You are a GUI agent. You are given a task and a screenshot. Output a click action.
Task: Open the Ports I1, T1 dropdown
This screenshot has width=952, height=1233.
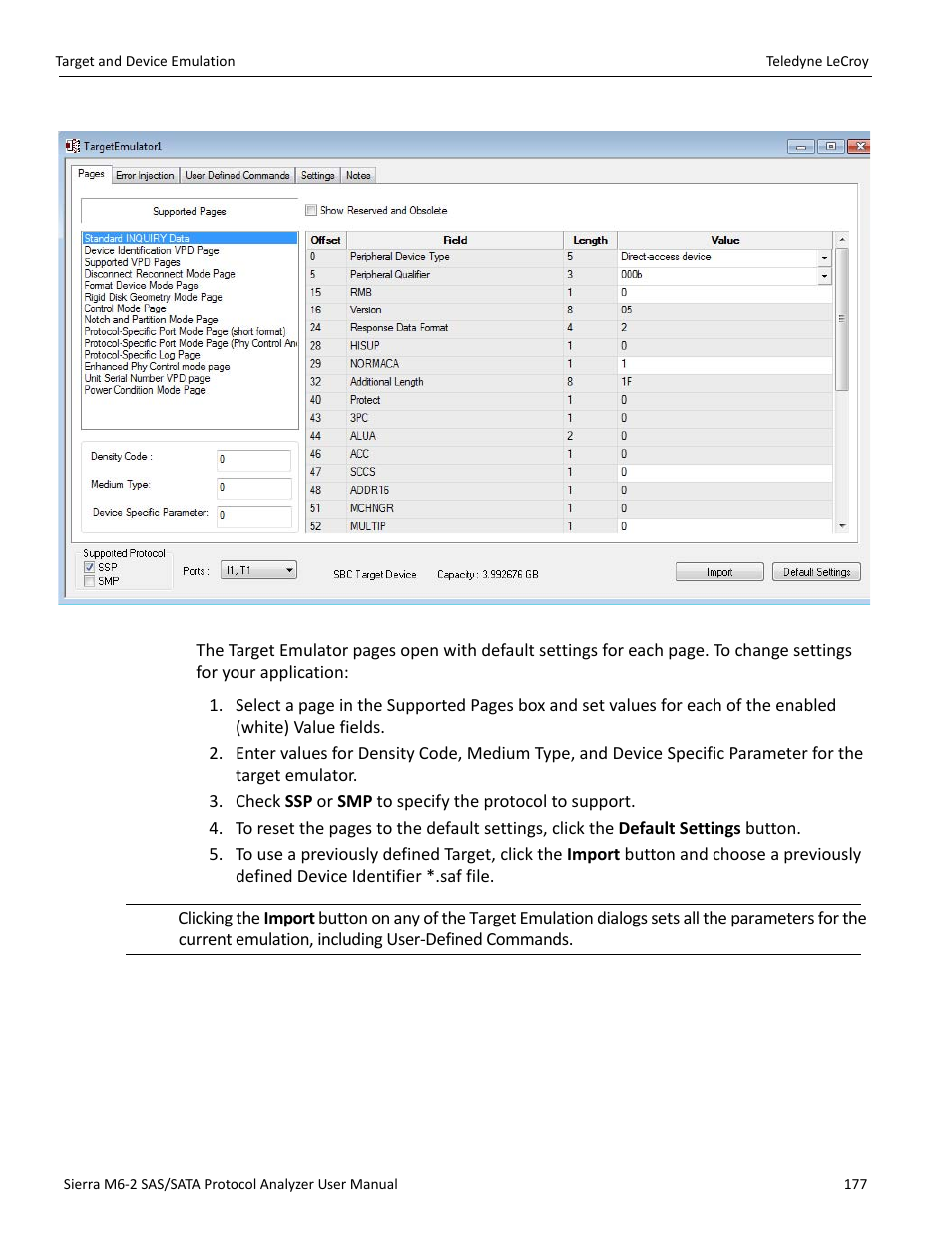point(258,570)
